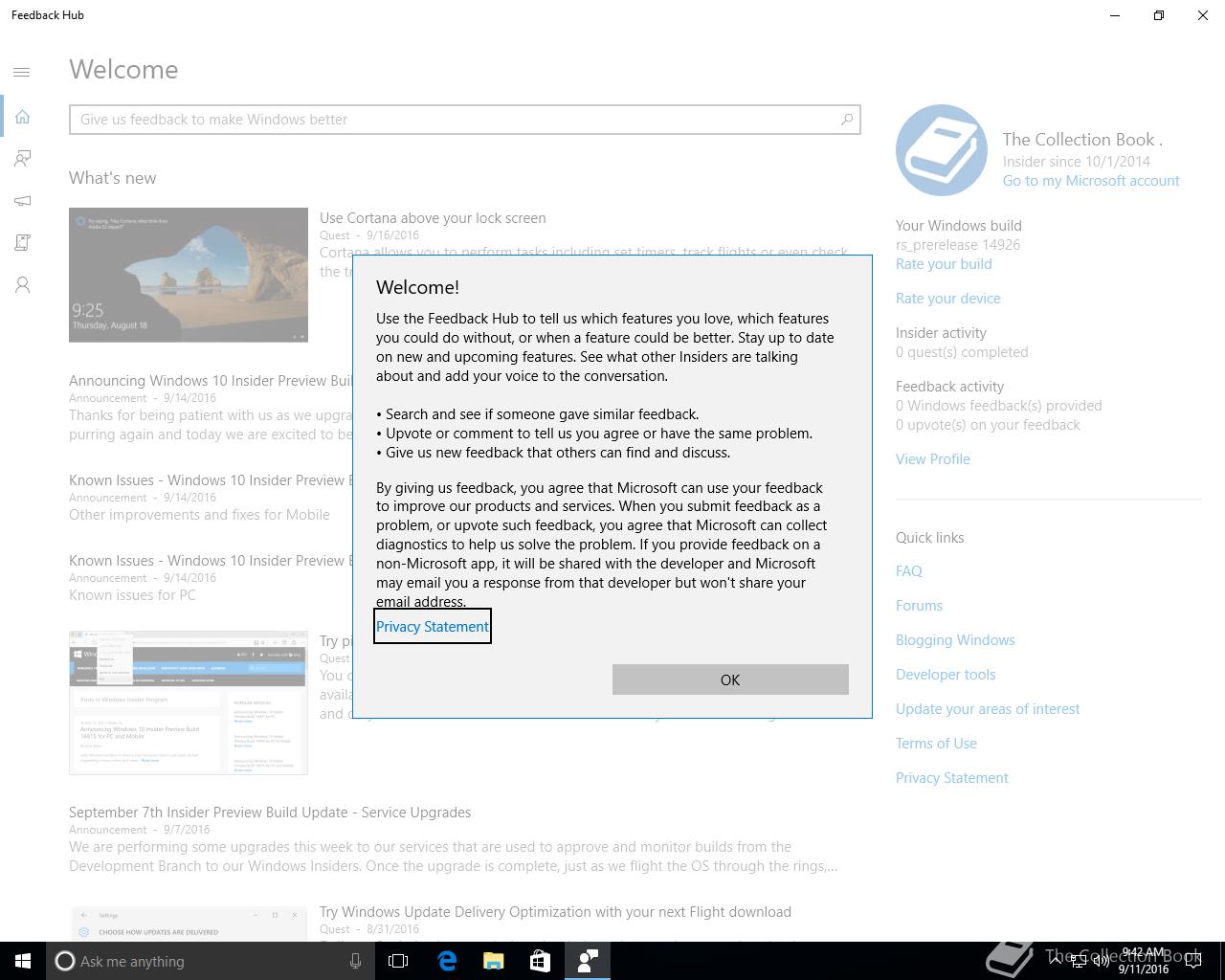
Task: Open the Feedback icon in sidebar
Action: (22, 158)
